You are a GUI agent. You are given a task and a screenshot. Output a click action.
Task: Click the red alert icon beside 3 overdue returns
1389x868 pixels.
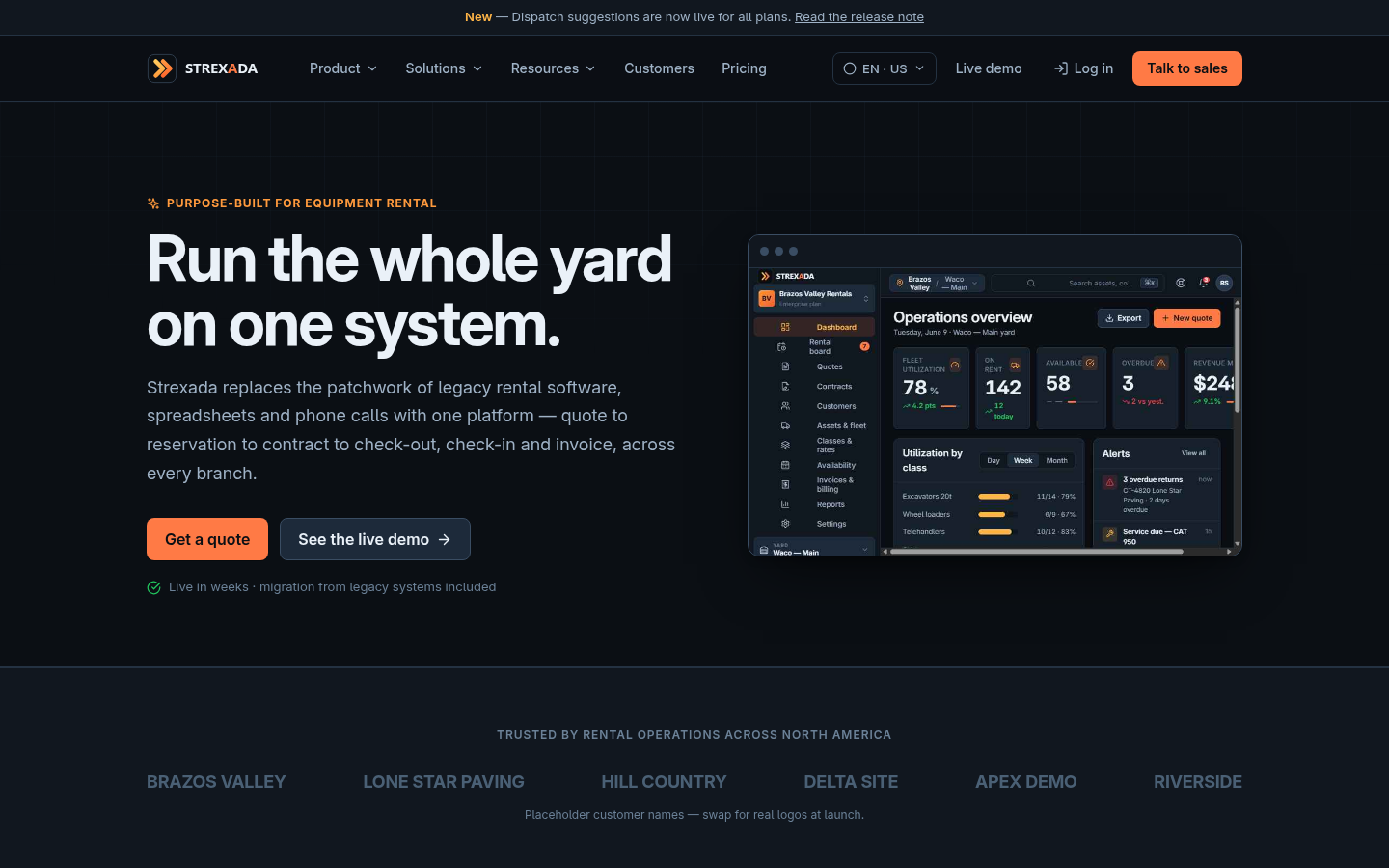[x=1110, y=482]
